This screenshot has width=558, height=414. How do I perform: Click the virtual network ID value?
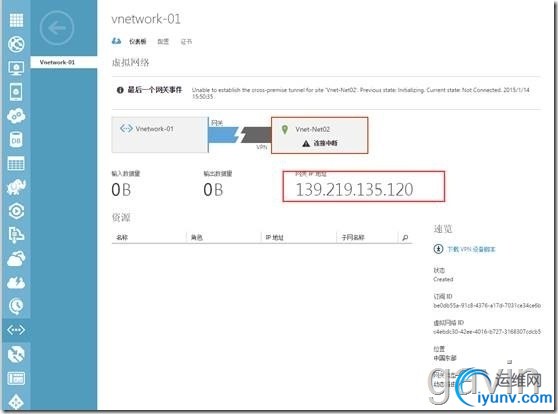coord(487,332)
